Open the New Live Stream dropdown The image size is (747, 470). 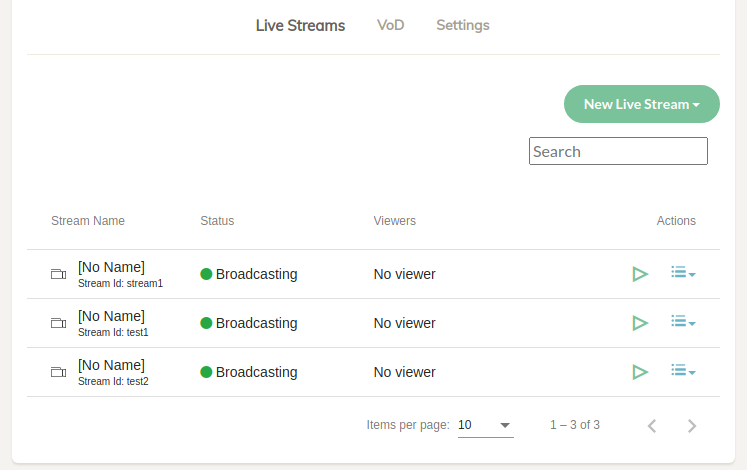point(642,104)
